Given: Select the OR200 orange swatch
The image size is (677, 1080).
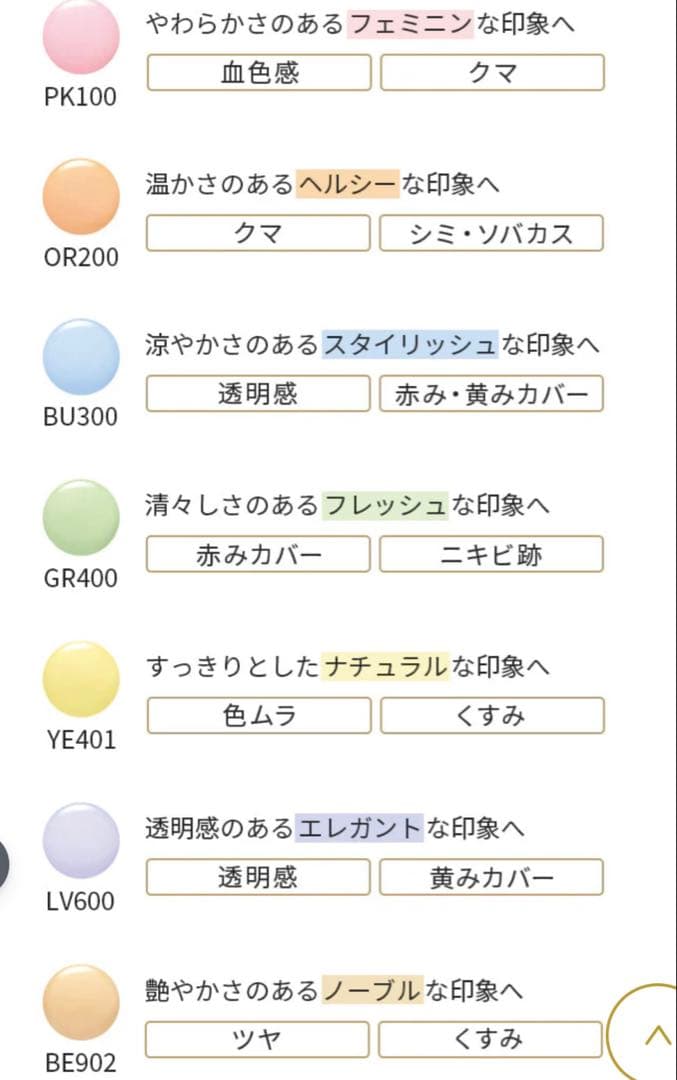Looking at the screenshot, I should [80, 200].
